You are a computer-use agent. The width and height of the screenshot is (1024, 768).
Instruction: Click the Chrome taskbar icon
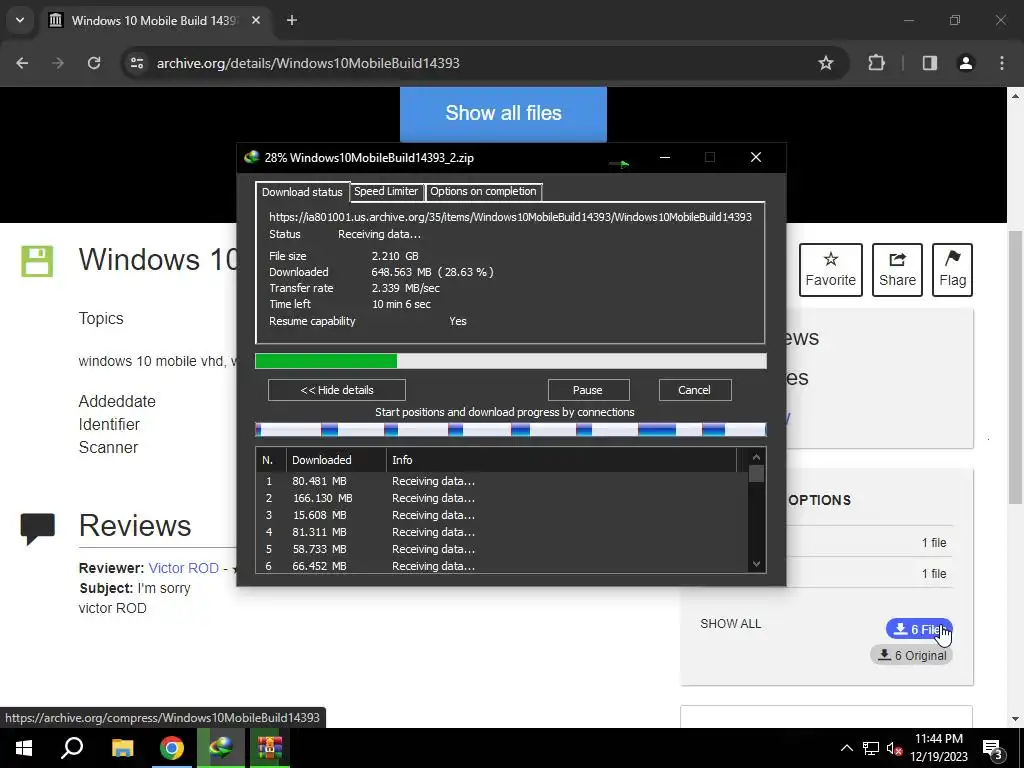[x=172, y=748]
